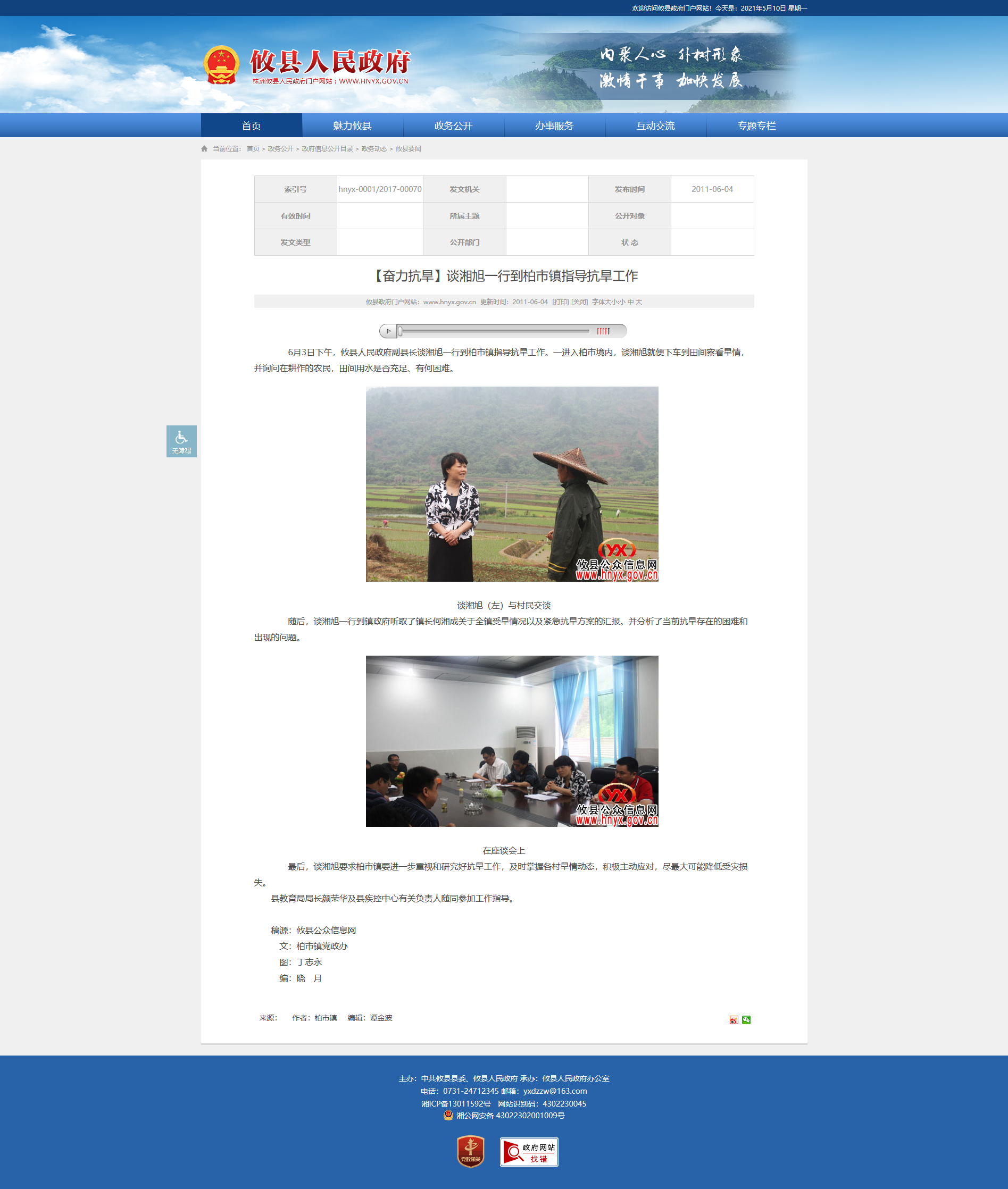Open the 政府网站找错 error report badge

coord(529,1152)
